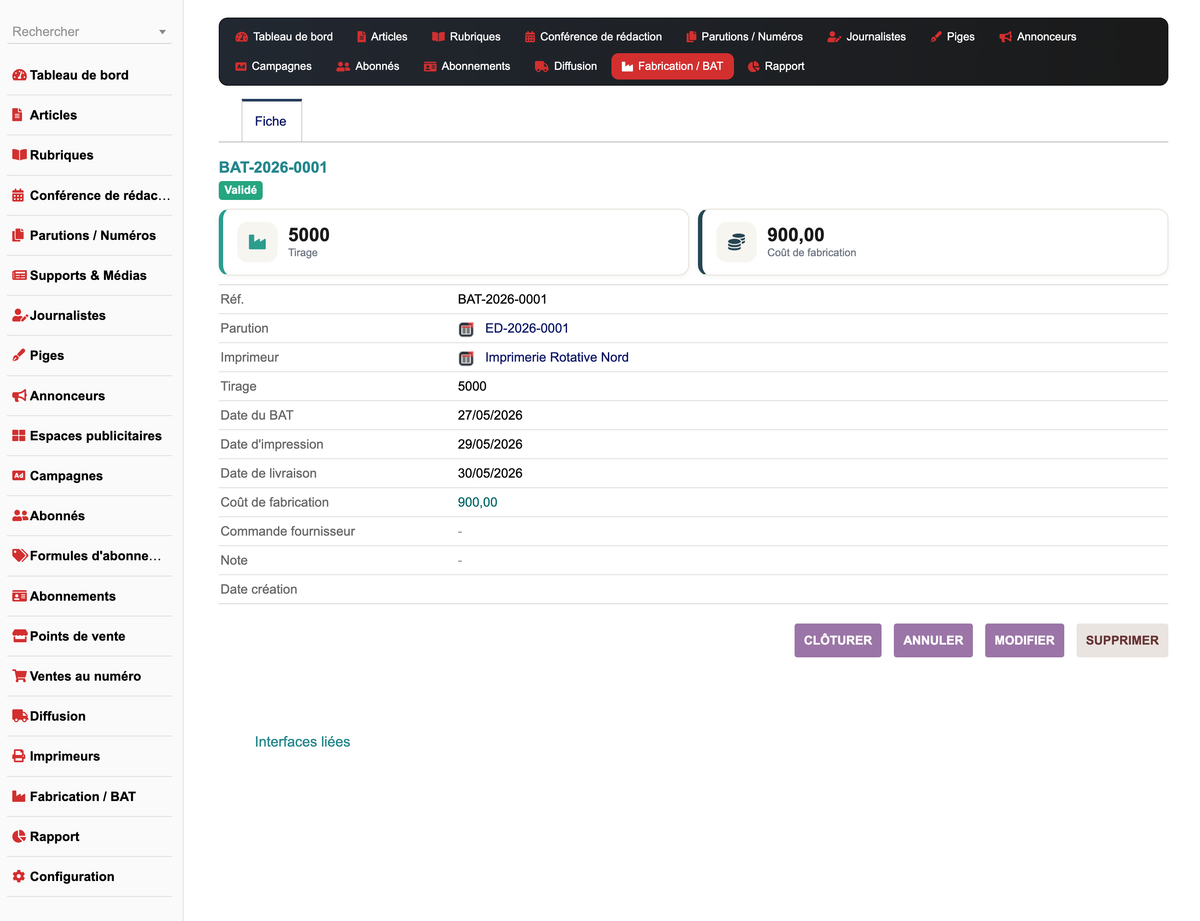The height and width of the screenshot is (921, 1200).
Task: Click the 29/05/2026 Date d'impression value
Action: point(490,445)
